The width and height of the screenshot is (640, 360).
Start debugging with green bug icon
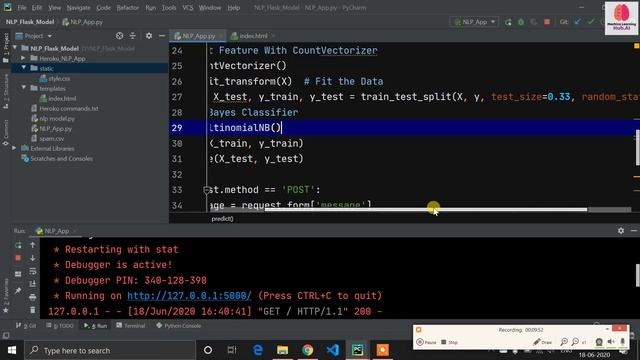click(x=521, y=22)
